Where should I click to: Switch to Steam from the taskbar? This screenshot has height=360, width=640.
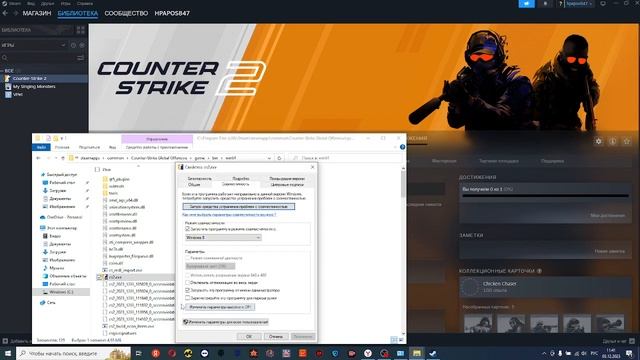click(433, 353)
